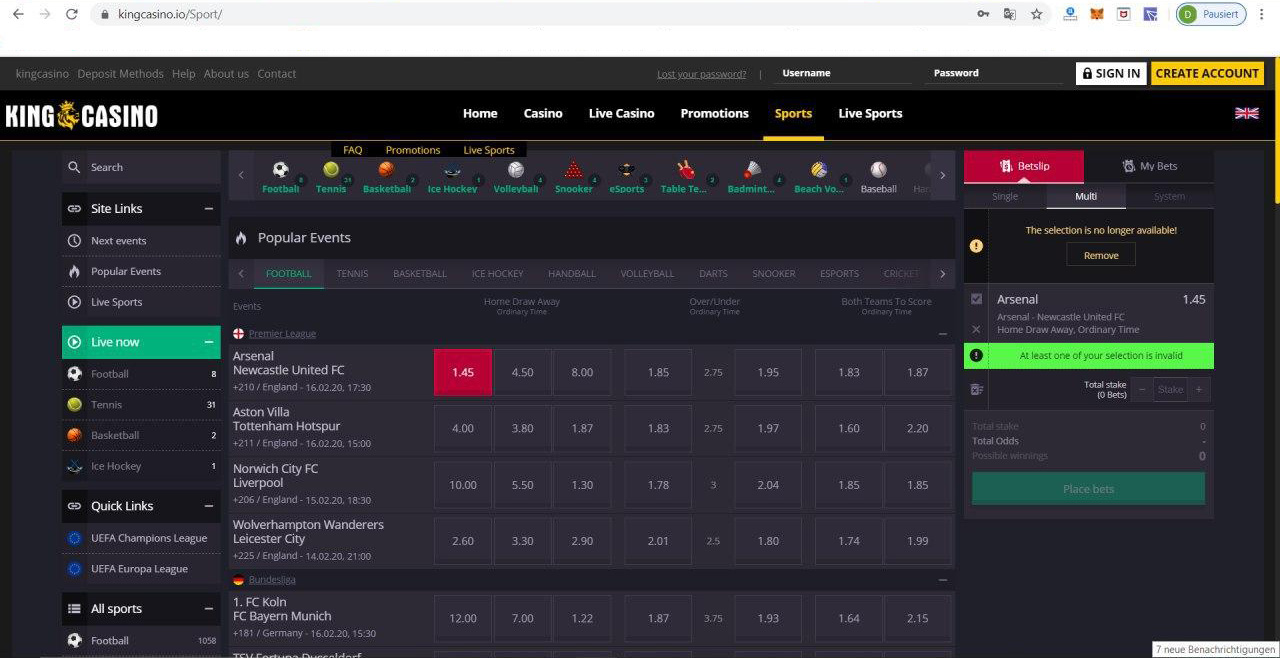Image resolution: width=1280 pixels, height=658 pixels.
Task: Open Football under Live now
Action: click(x=141, y=374)
